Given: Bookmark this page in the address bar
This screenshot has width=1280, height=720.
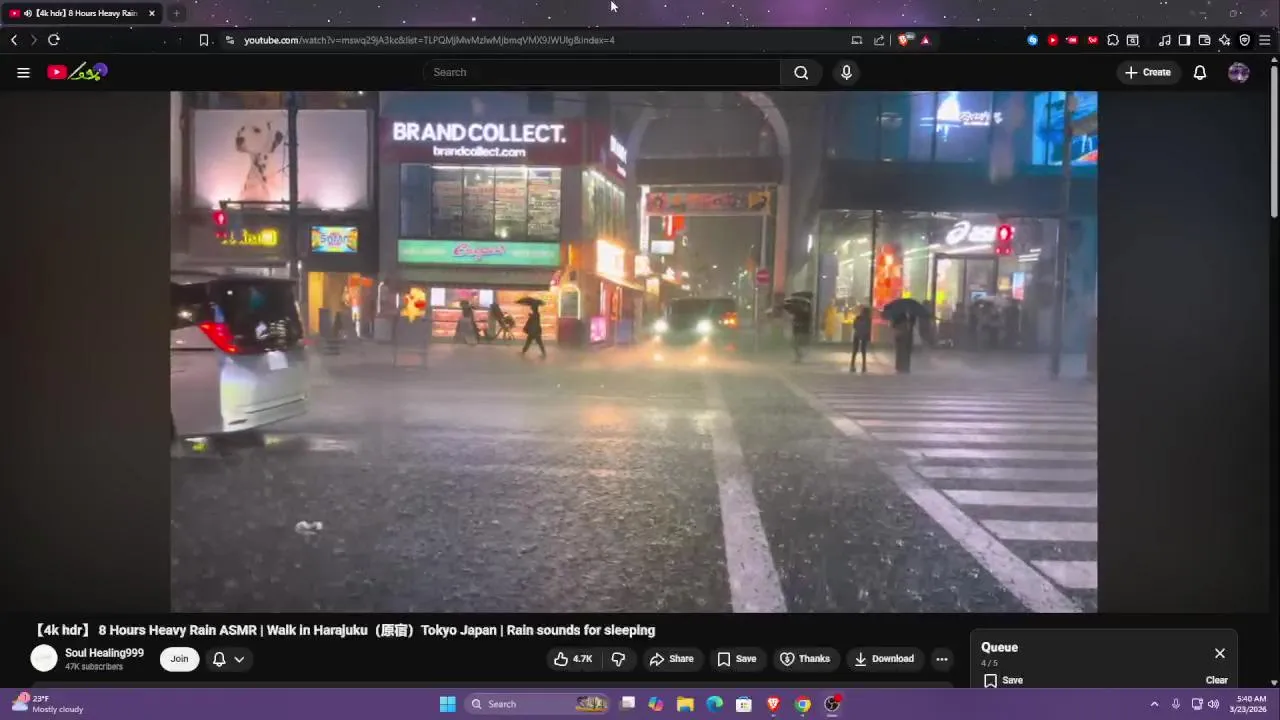Looking at the screenshot, I should pyautogui.click(x=204, y=40).
